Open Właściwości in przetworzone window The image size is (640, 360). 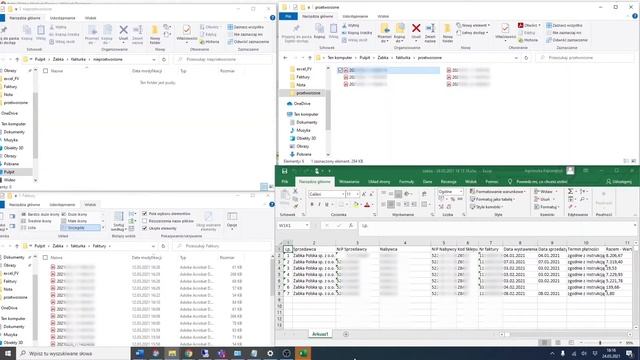tap(506, 31)
